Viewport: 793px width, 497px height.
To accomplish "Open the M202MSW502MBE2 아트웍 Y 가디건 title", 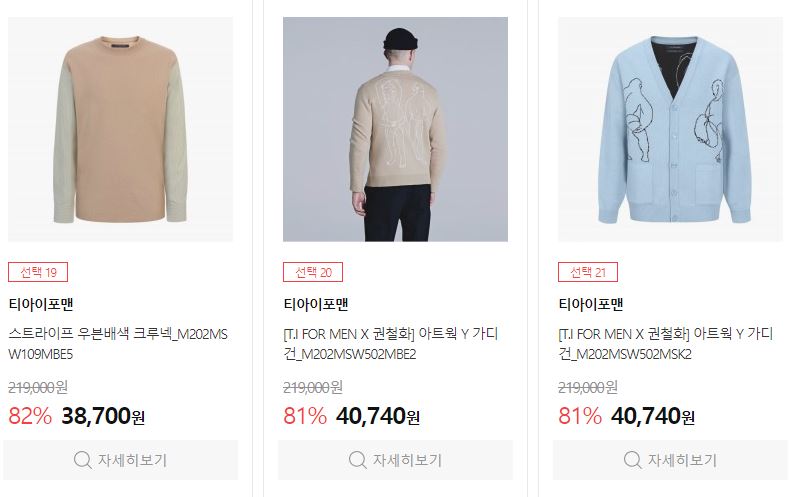I will (391, 344).
